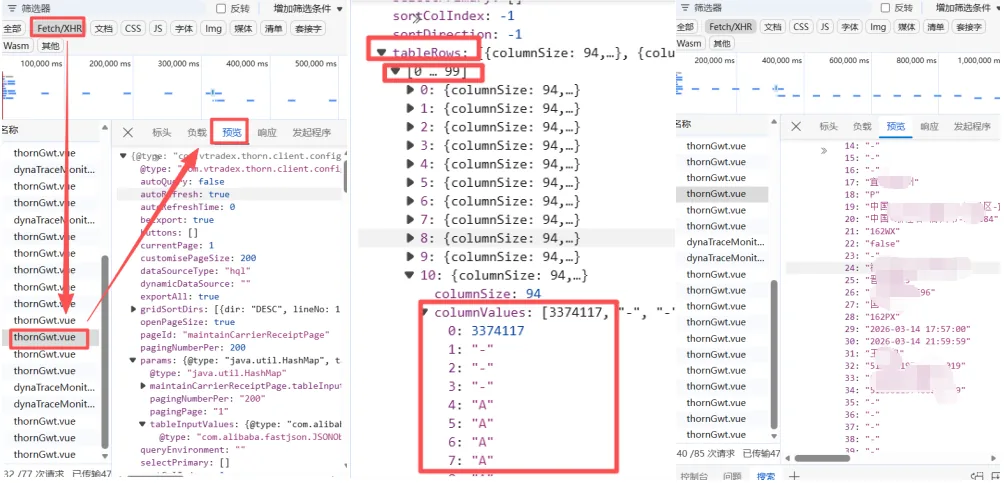Expand maintainCarrierReceiptPage.tableInput node
Screen dimensions: 1008x483
tap(143, 386)
